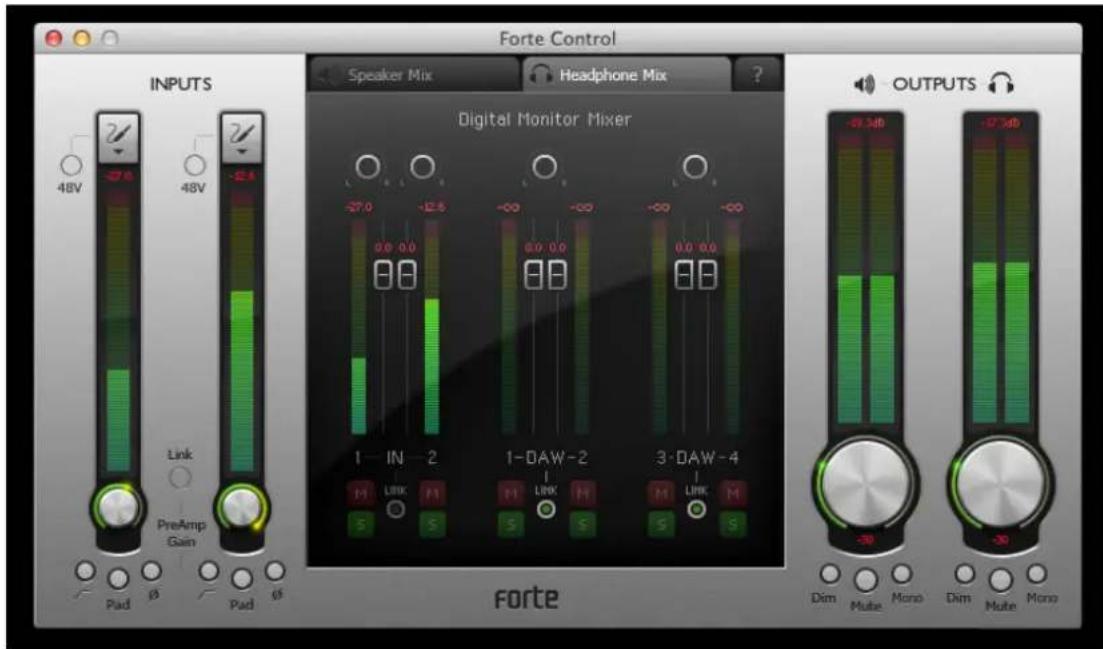Click the headphone output volume knob

pos(1002,483)
